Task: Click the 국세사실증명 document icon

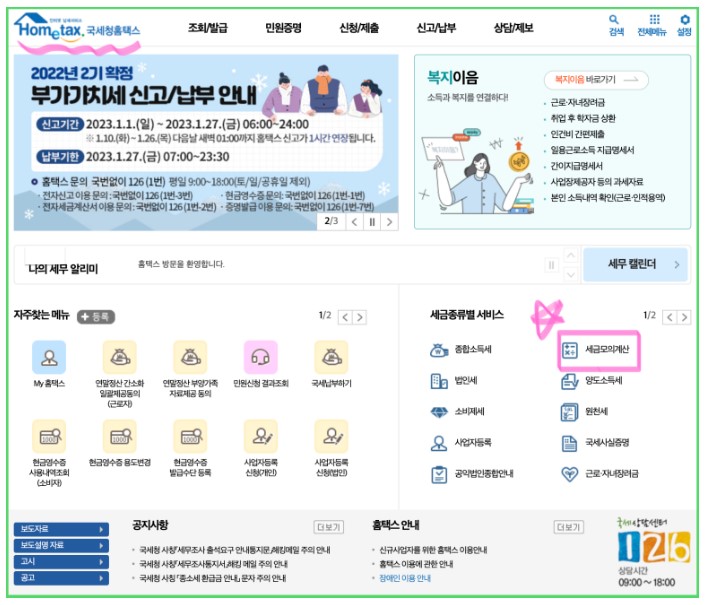Action: [570, 443]
